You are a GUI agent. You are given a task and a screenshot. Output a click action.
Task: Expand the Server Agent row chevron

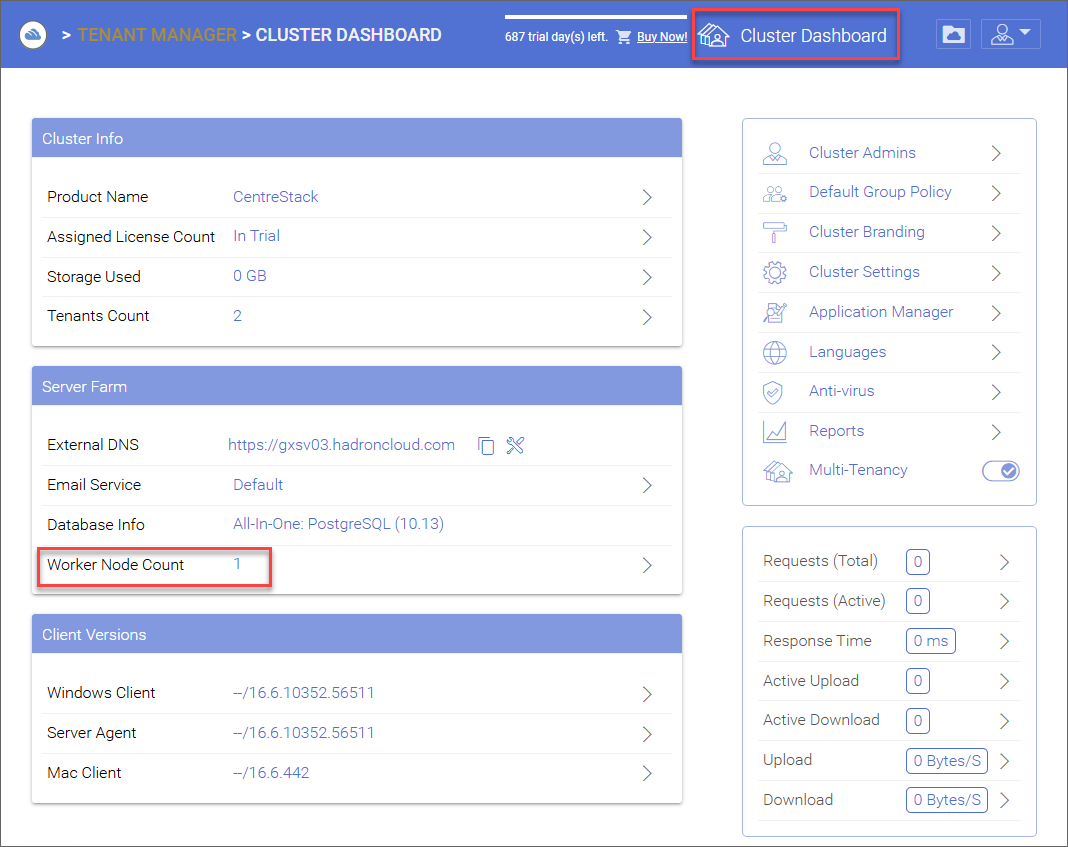coord(646,734)
